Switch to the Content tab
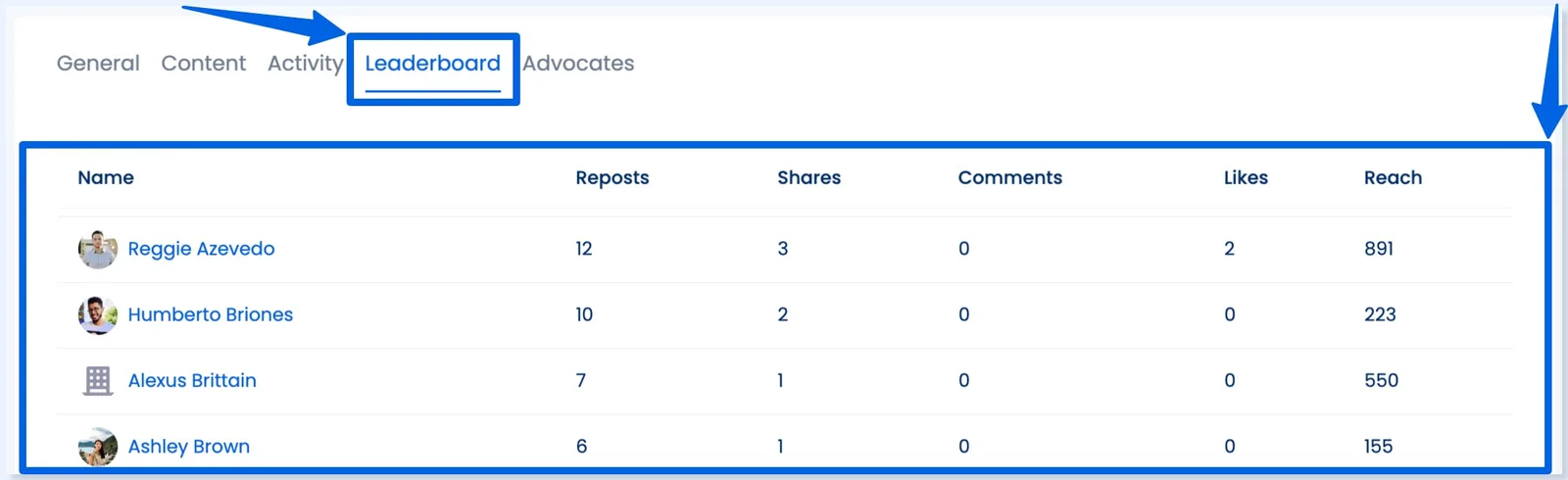This screenshot has width=1568, height=480. (204, 64)
